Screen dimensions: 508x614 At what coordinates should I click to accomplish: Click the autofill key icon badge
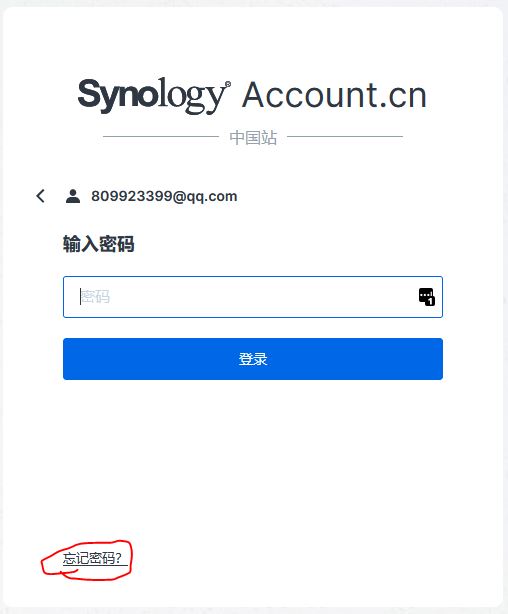427,297
